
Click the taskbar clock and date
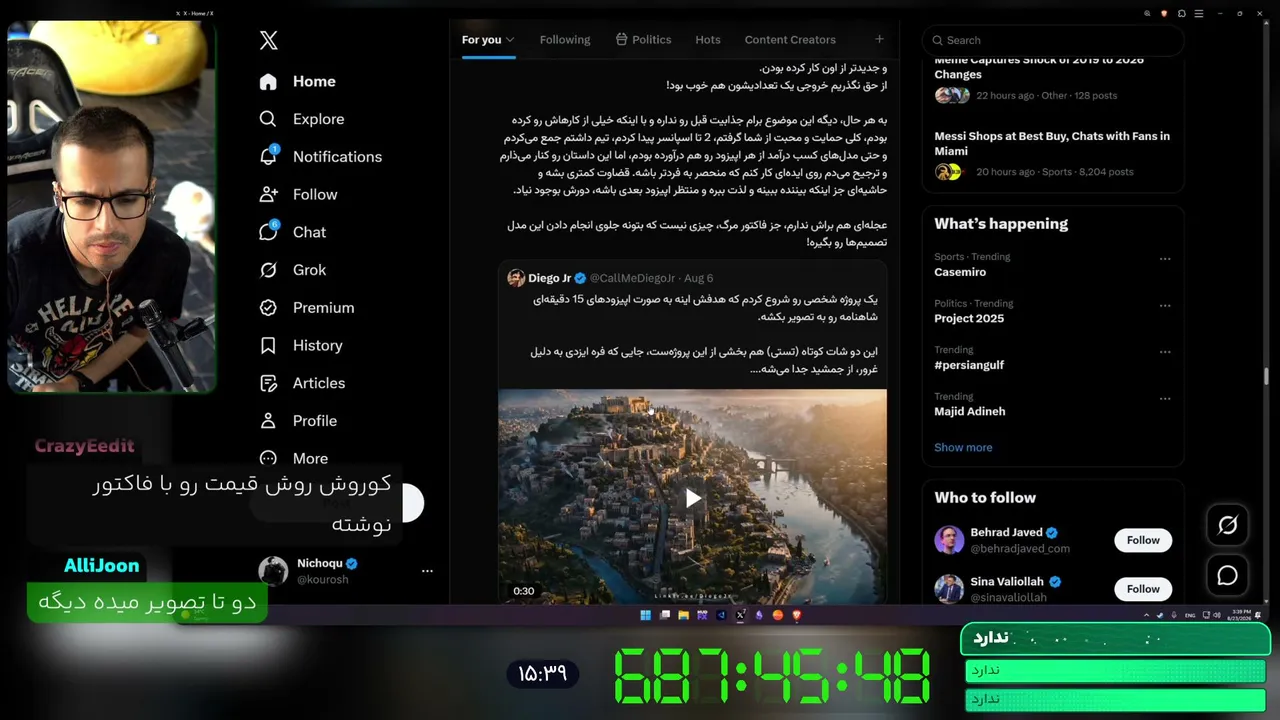[1240, 615]
